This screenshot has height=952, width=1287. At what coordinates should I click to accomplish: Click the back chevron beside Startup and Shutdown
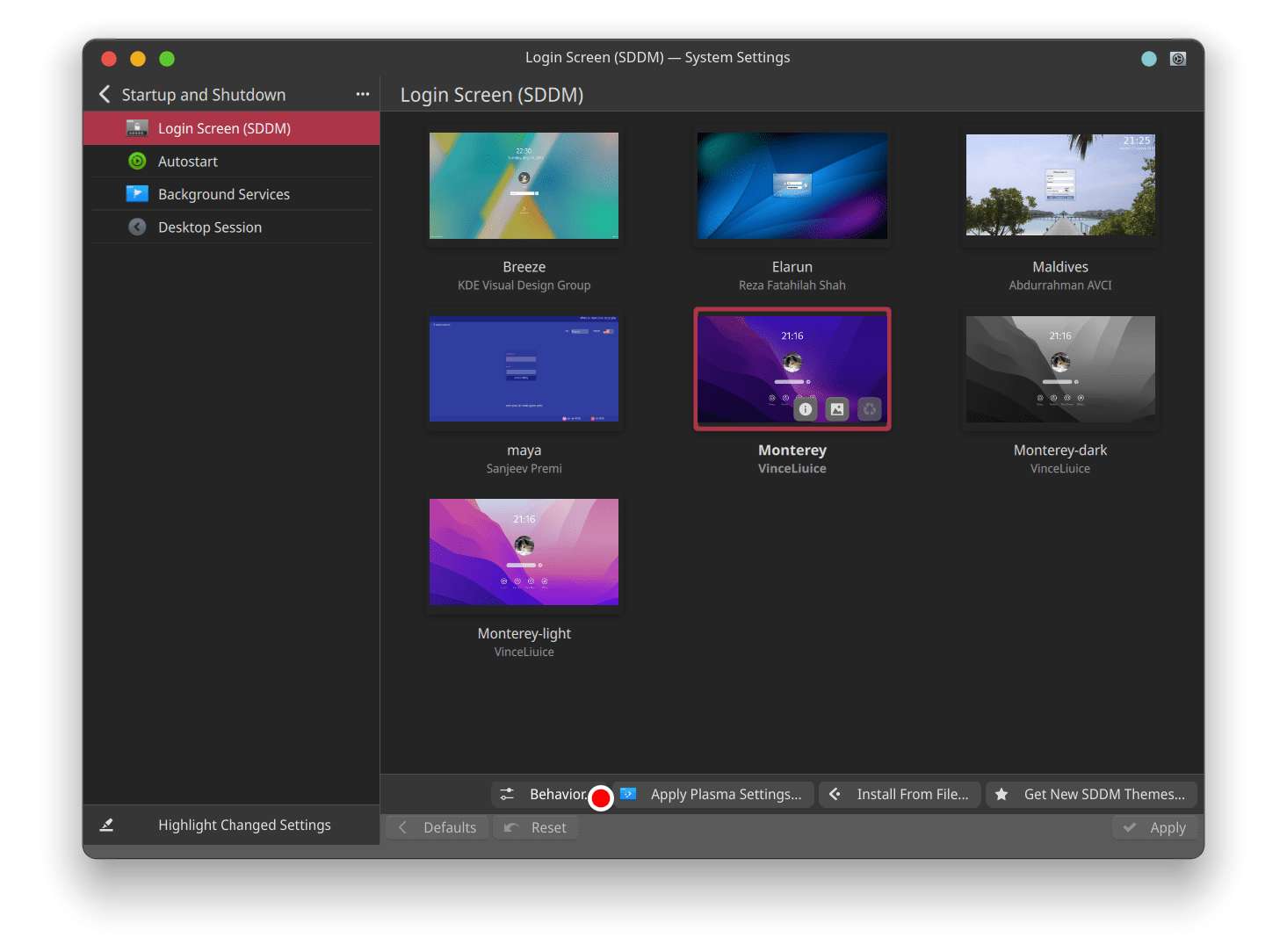click(x=104, y=94)
